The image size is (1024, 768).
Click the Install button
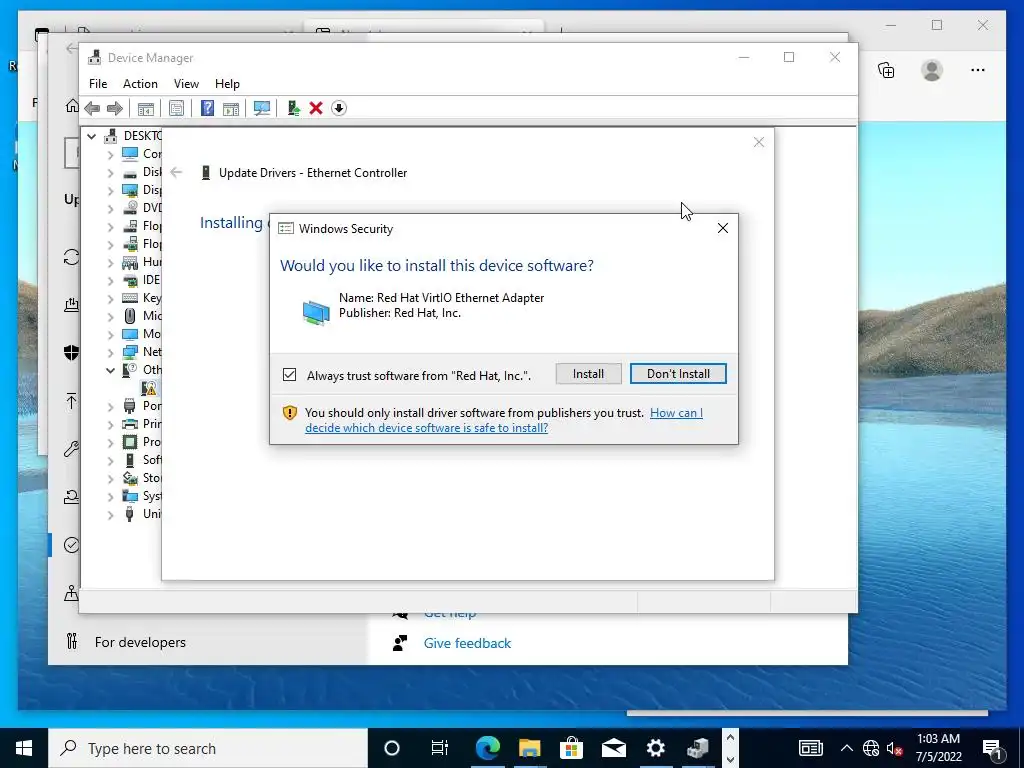pos(588,374)
